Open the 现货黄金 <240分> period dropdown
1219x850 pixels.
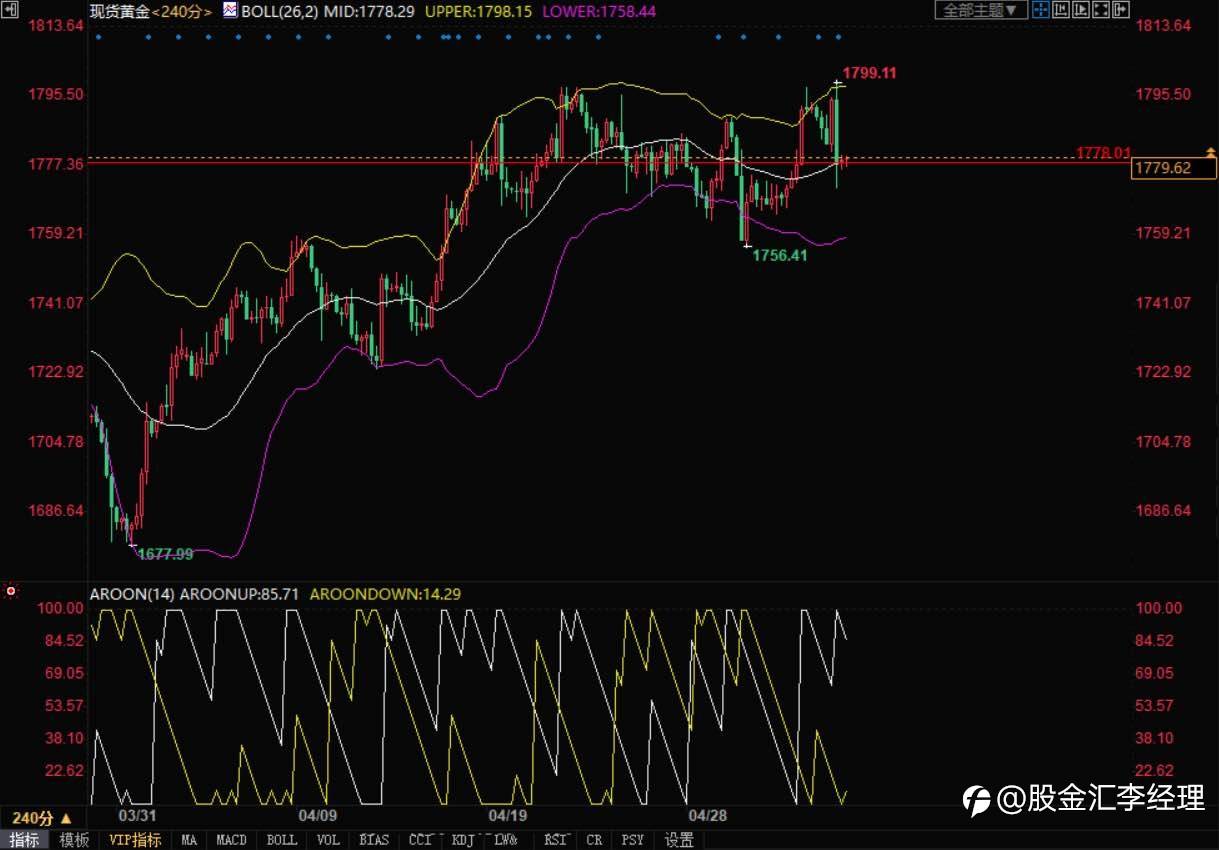tap(151, 11)
